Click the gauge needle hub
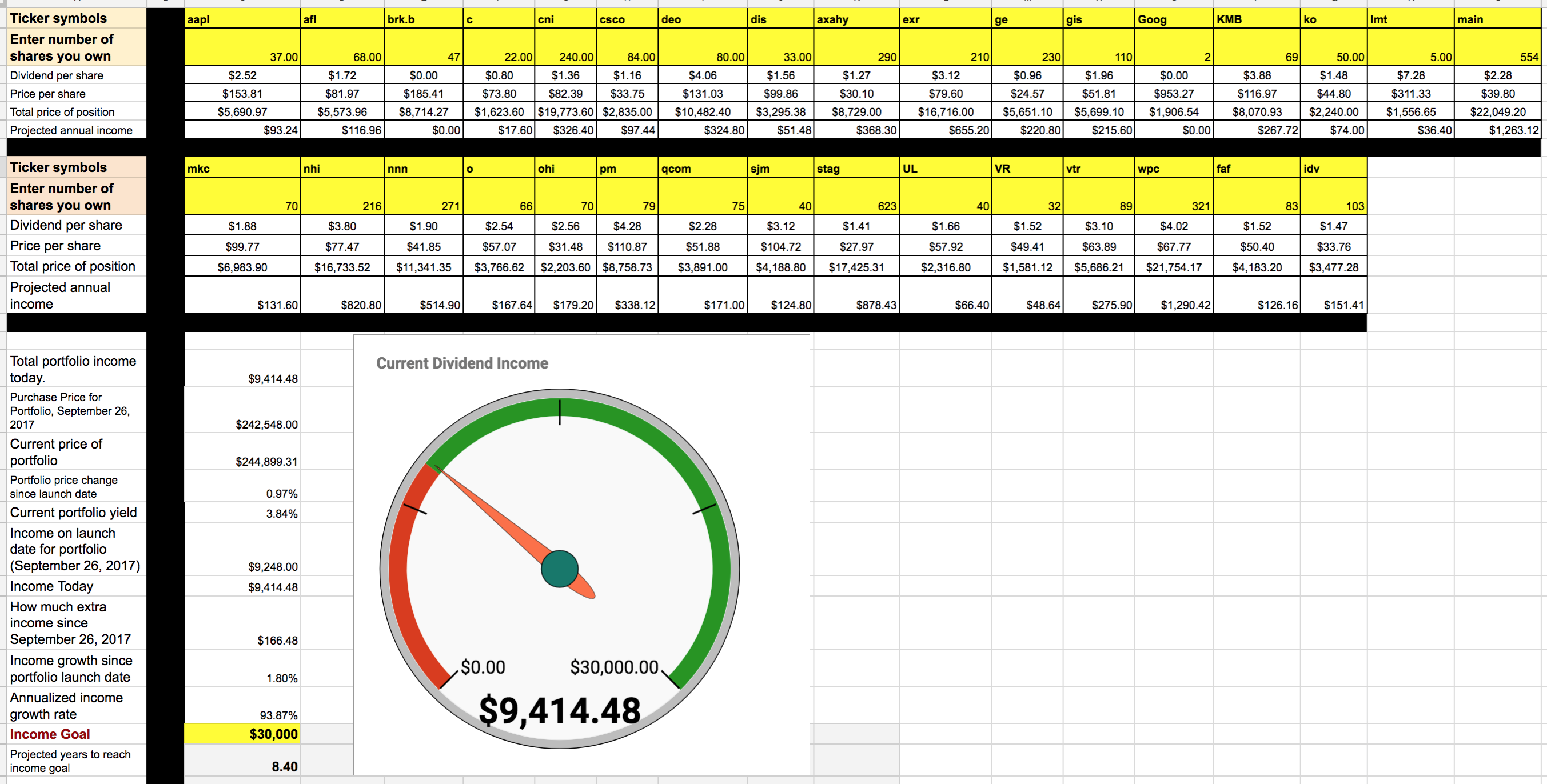1547x784 pixels. point(559,569)
